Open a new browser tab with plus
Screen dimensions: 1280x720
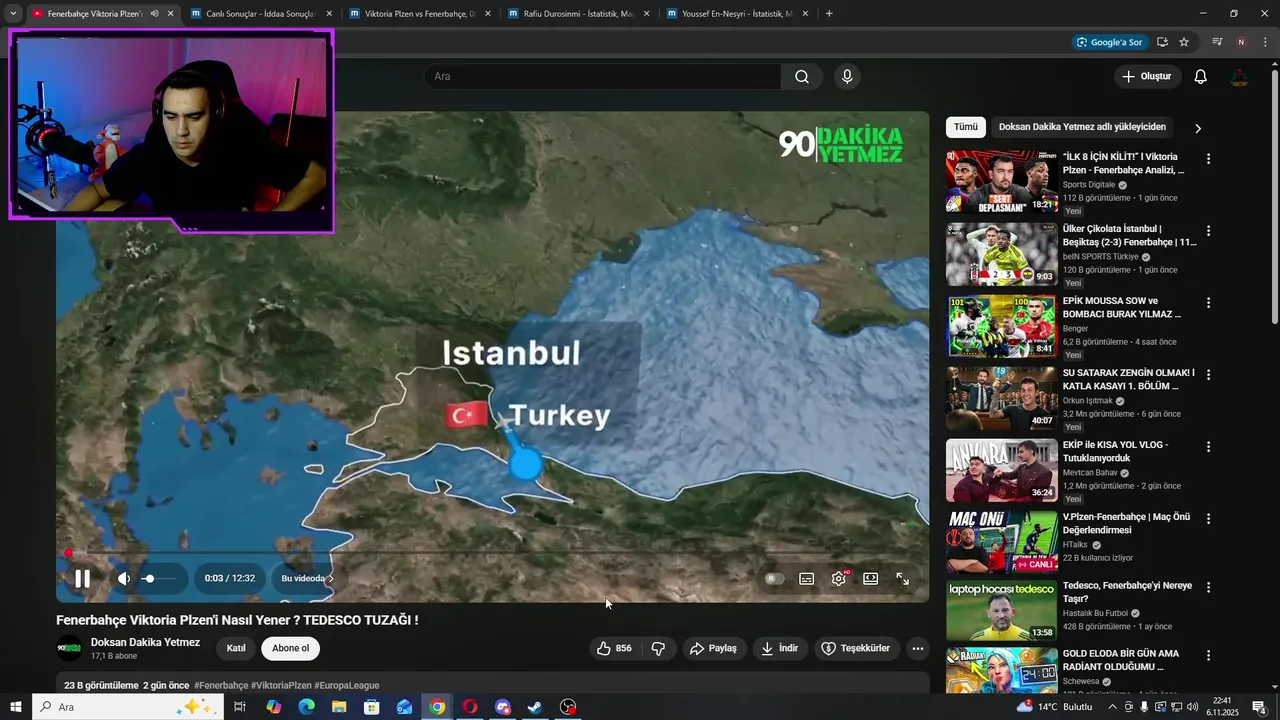click(x=829, y=14)
